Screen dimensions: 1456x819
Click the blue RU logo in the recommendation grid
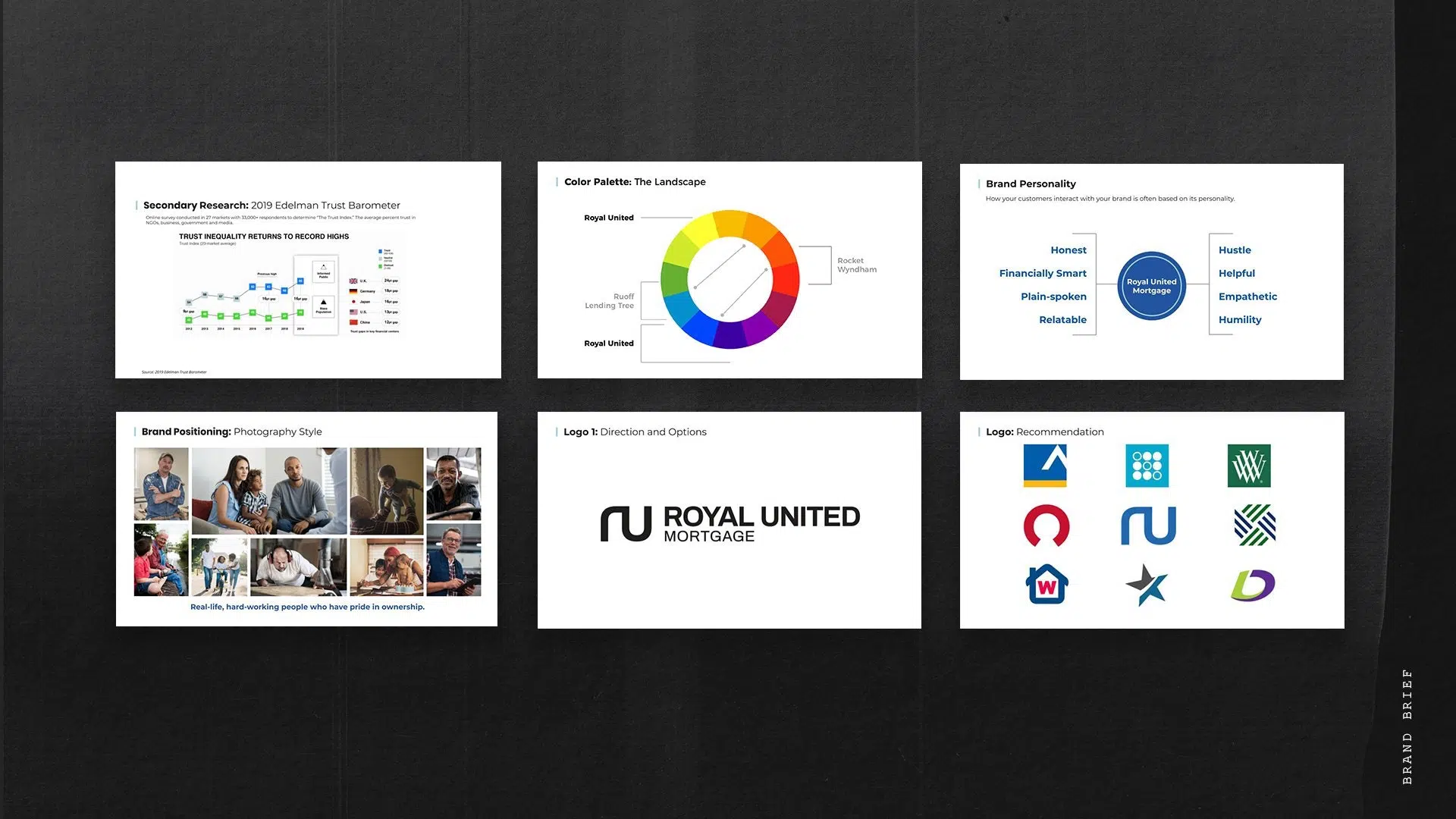1148,526
